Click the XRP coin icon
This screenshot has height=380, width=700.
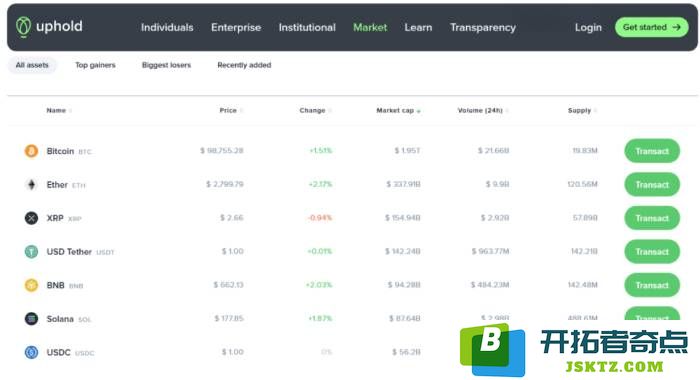click(31, 218)
